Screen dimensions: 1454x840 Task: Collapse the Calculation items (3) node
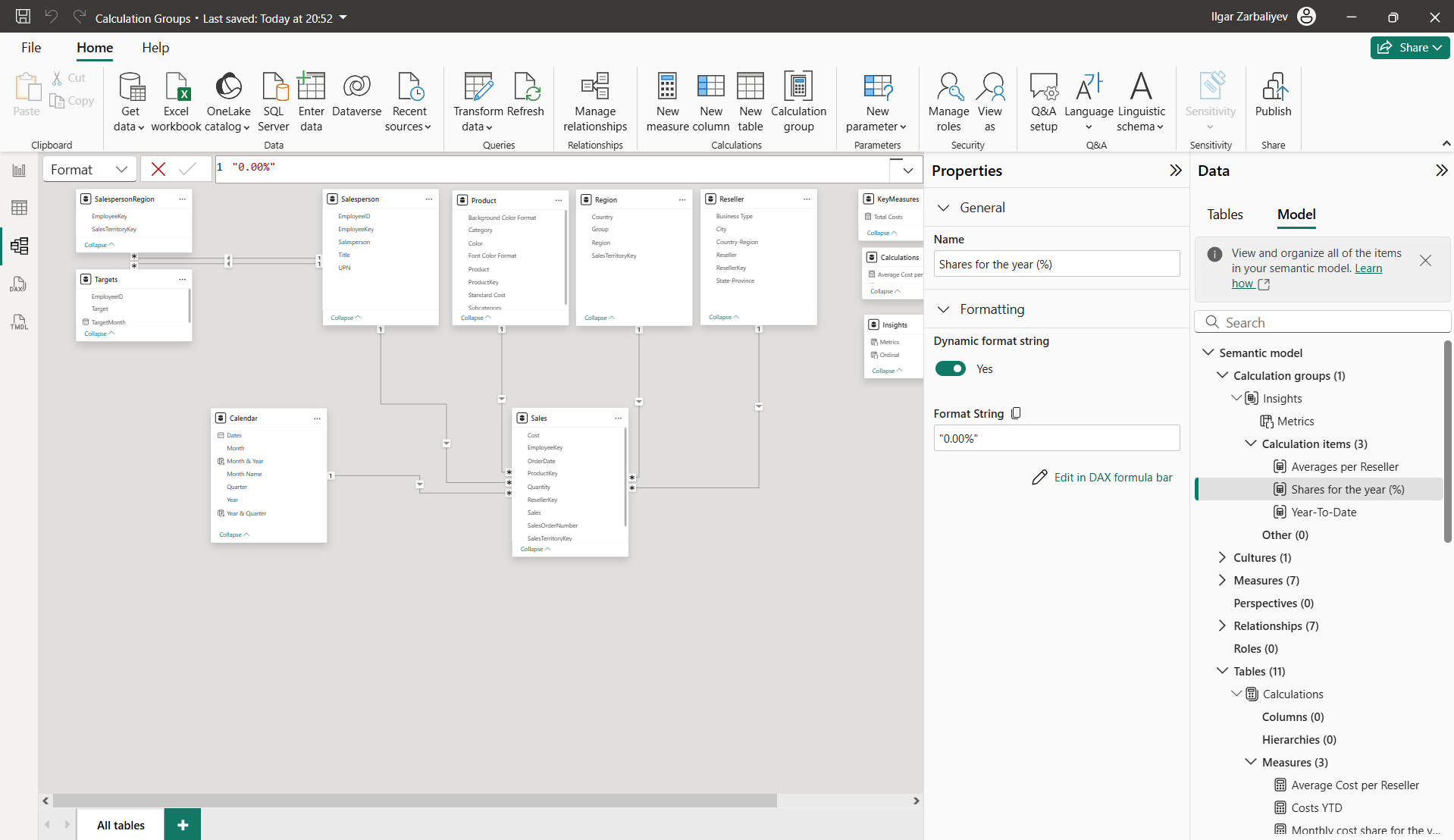(x=1251, y=444)
